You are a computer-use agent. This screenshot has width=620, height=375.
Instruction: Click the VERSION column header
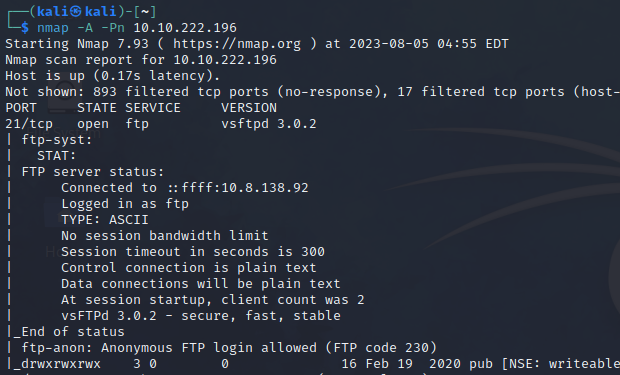pyautogui.click(x=249, y=108)
